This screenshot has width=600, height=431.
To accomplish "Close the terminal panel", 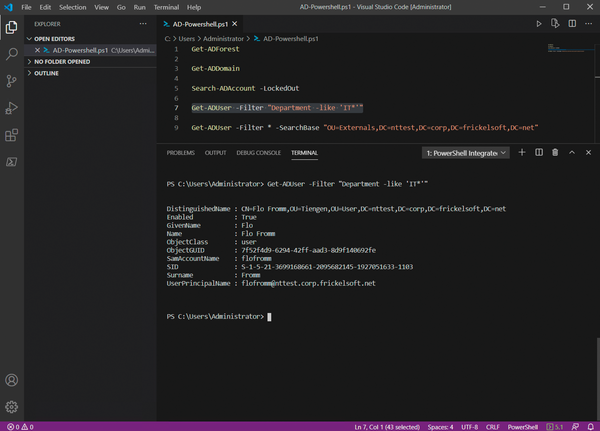I will 589,153.
